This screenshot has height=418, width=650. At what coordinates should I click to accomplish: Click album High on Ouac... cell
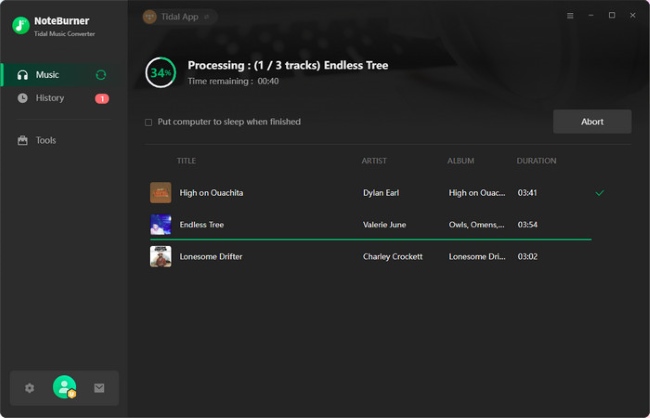click(477, 193)
